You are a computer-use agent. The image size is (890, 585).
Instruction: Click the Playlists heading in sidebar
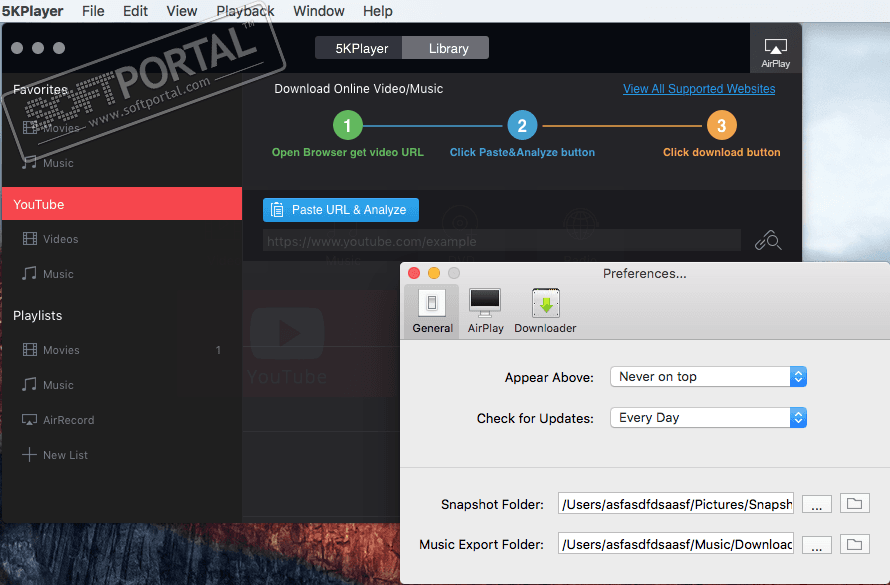(37, 315)
